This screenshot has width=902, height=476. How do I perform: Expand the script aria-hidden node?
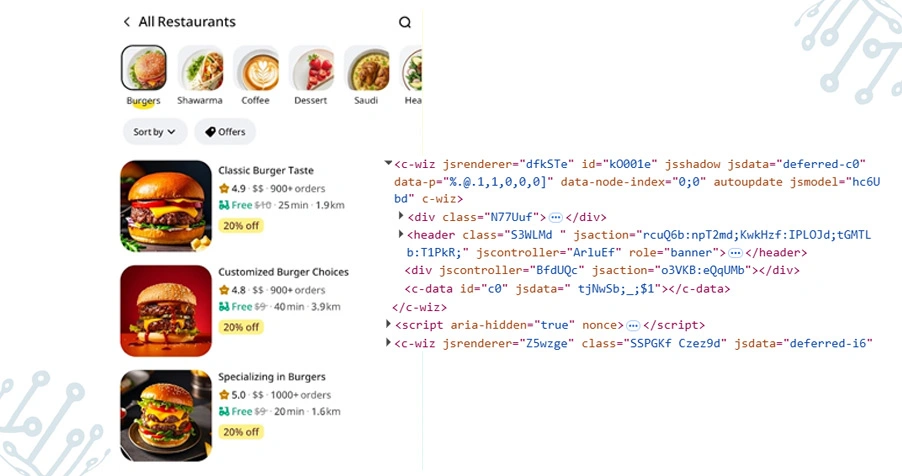389,325
